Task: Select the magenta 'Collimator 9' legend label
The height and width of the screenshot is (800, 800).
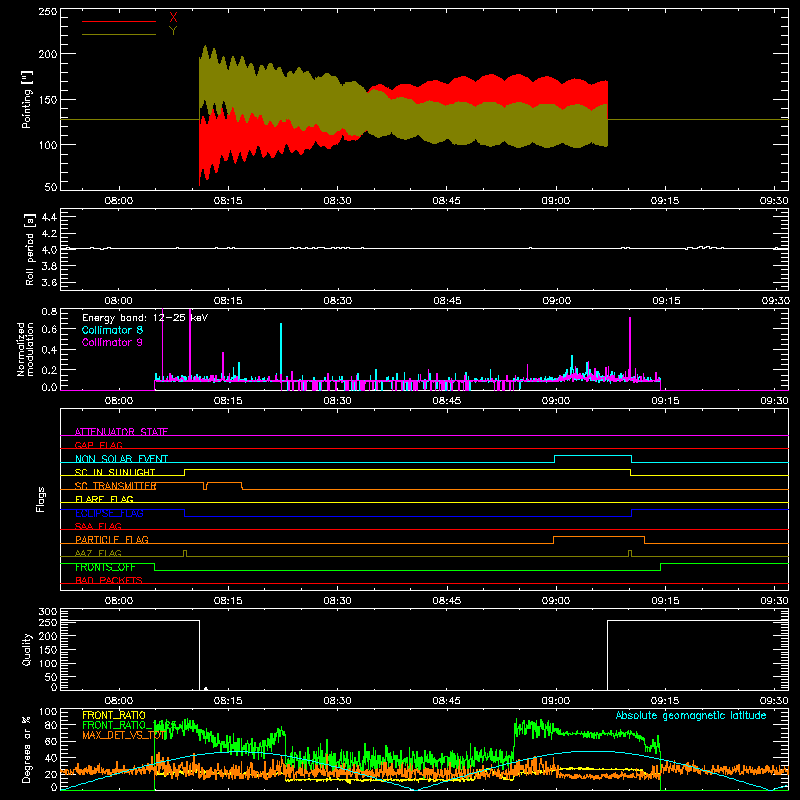Action: (112, 342)
